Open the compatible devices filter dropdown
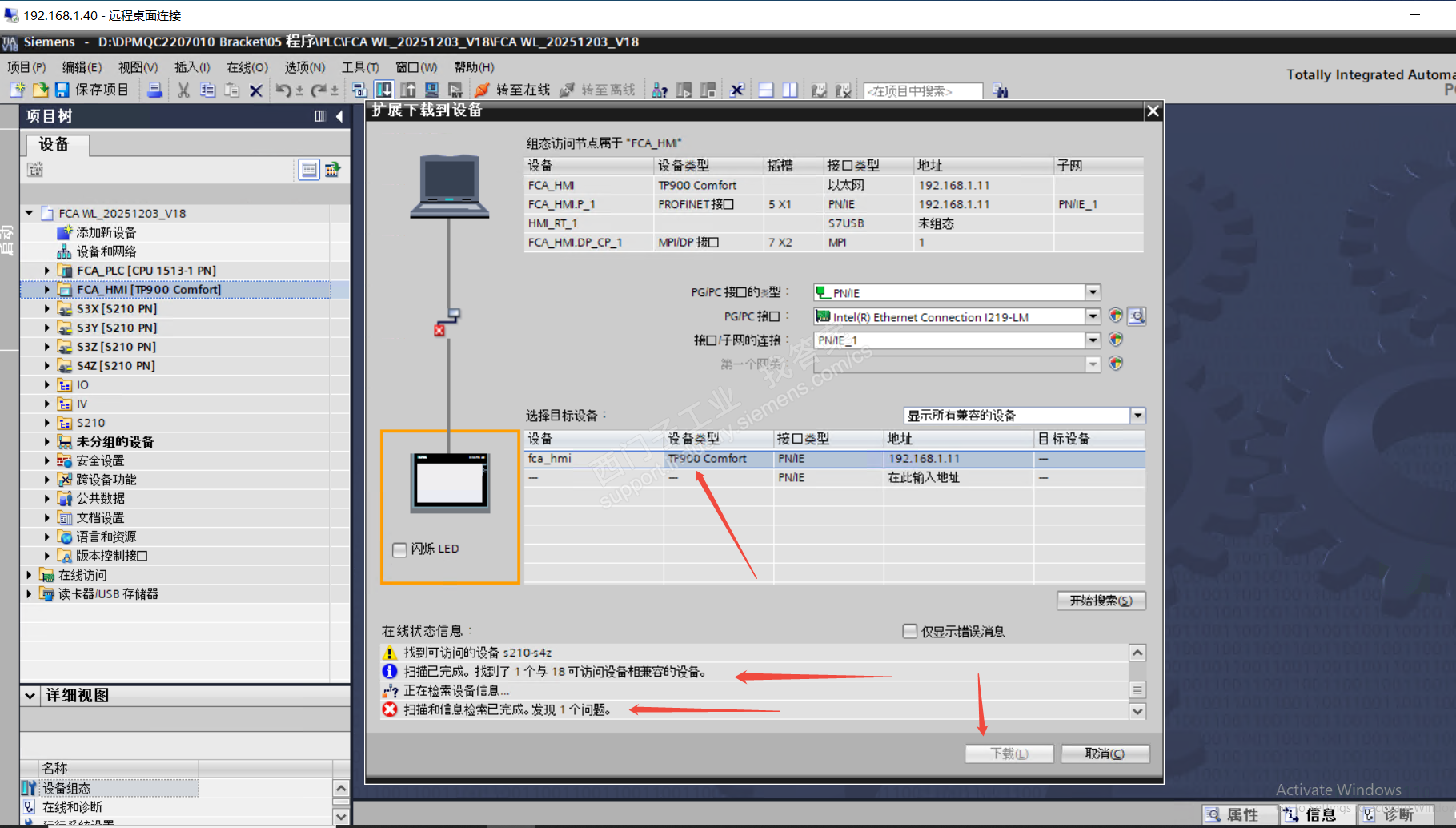The width and height of the screenshot is (1456, 828). point(1137,416)
